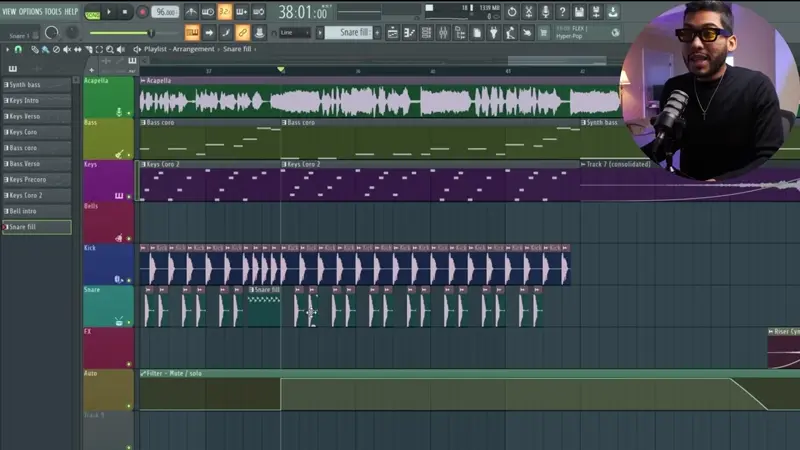Open the shopping cart content library icon
Screen dimensions: 800x450
point(544,33)
